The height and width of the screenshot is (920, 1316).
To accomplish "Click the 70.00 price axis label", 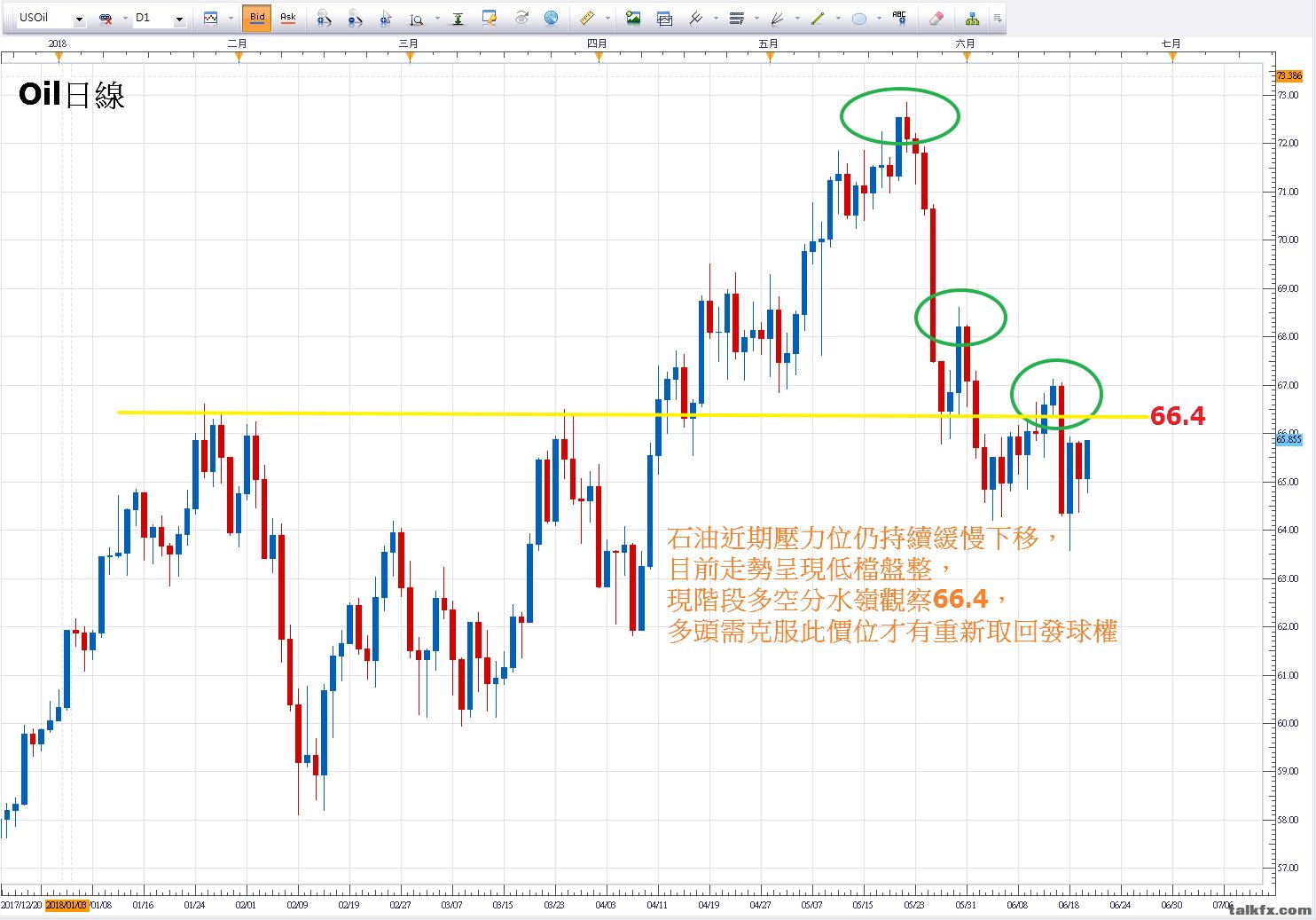I will (x=1288, y=240).
